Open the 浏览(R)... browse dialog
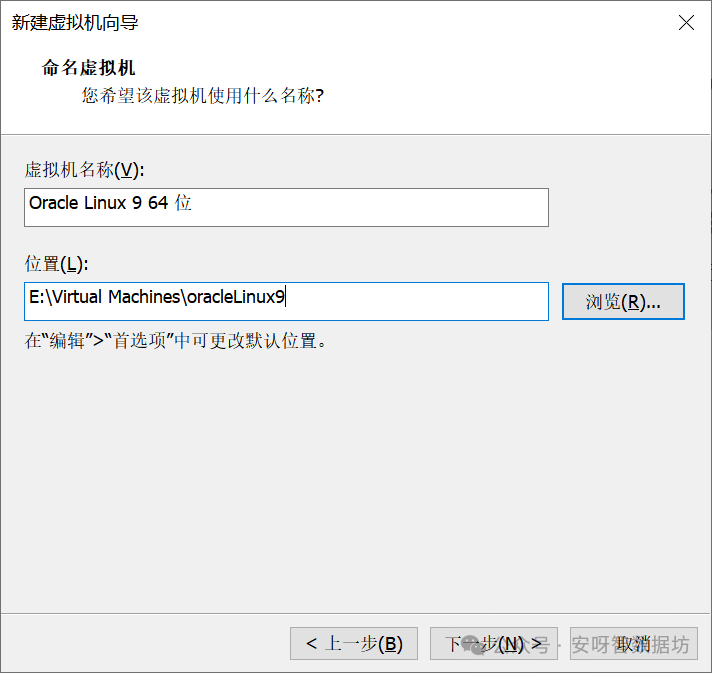Viewport: 712px width, 673px height. (623, 302)
